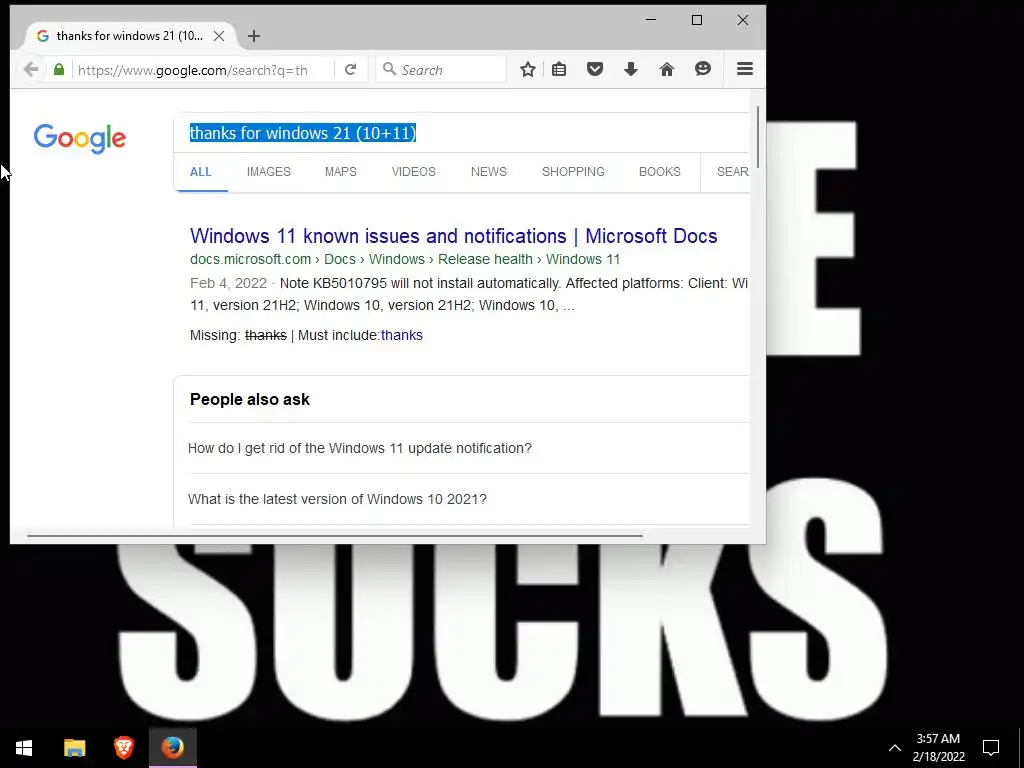Open the taskbar clock showing 3:57 AM
This screenshot has width=1024, height=768.
[938, 748]
